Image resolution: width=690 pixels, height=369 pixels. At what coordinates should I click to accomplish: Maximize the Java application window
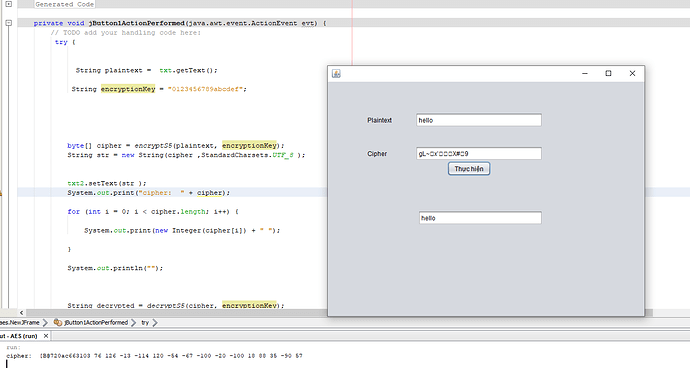(x=608, y=73)
